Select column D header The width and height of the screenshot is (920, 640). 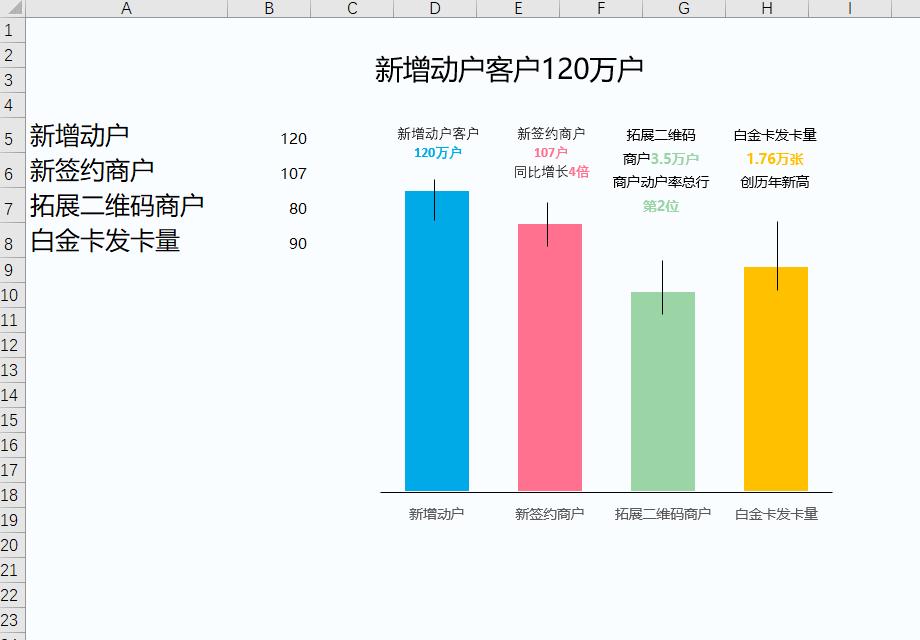(x=435, y=8)
